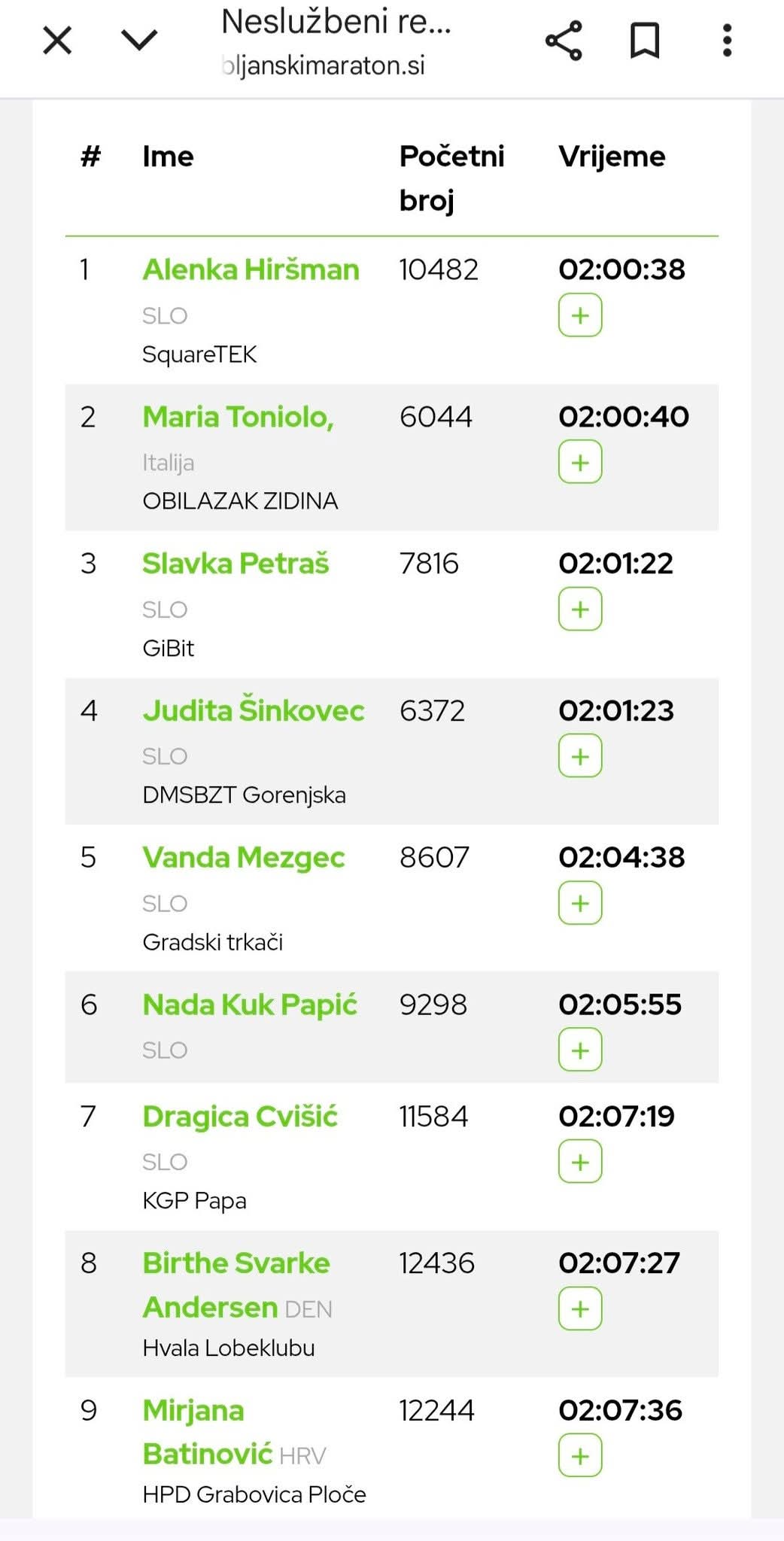Open Alenka Hiršman's runner profile
The image size is (784, 1541).
(251, 269)
